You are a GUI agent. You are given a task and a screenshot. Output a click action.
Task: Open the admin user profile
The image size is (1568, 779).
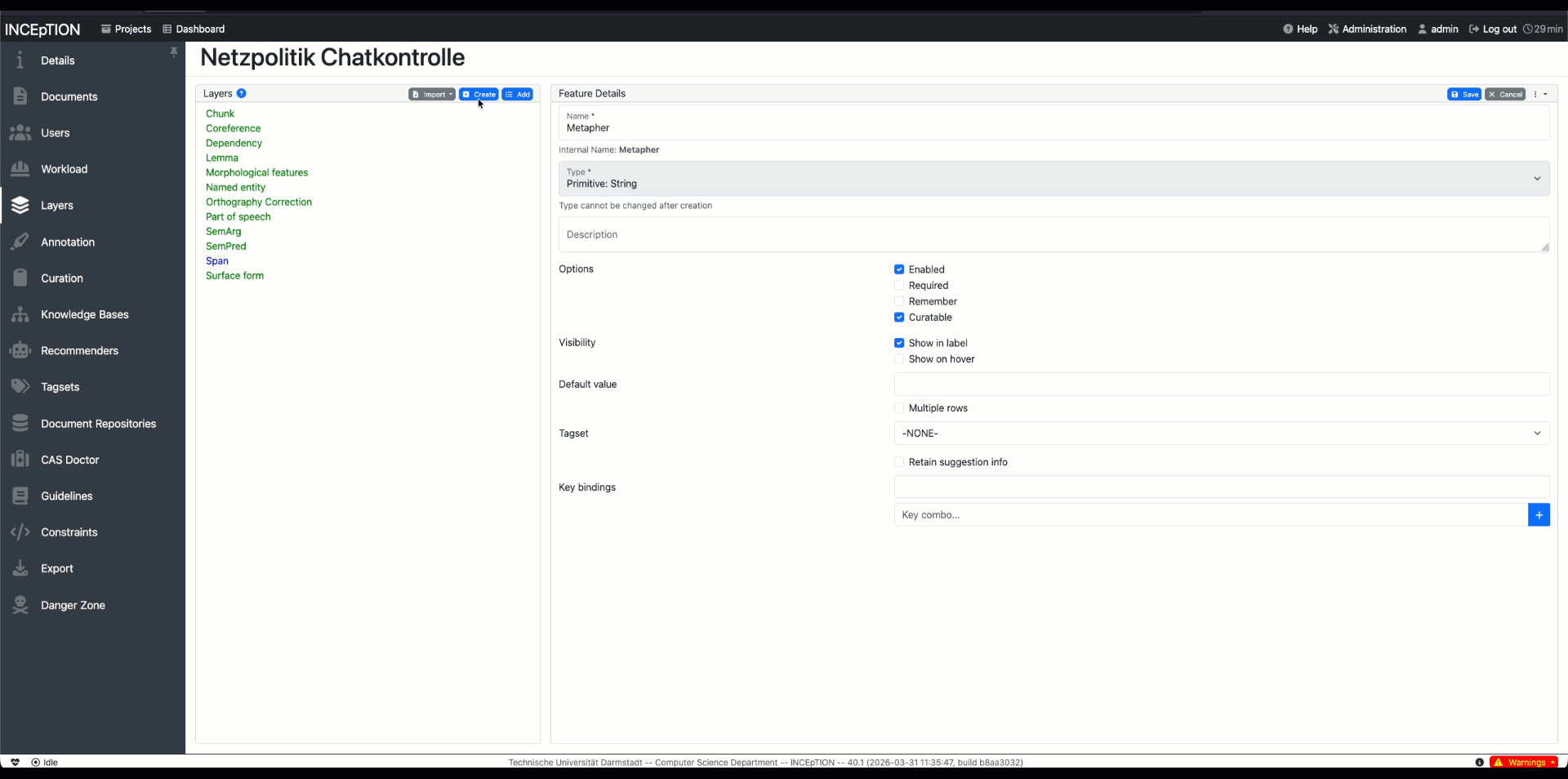click(x=1438, y=29)
